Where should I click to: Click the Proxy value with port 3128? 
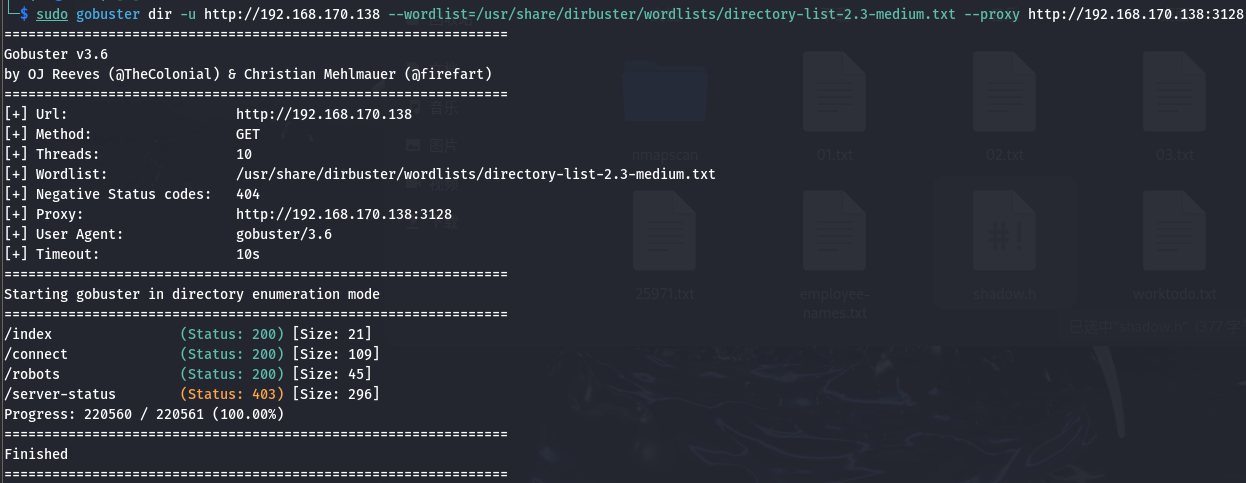coord(344,214)
